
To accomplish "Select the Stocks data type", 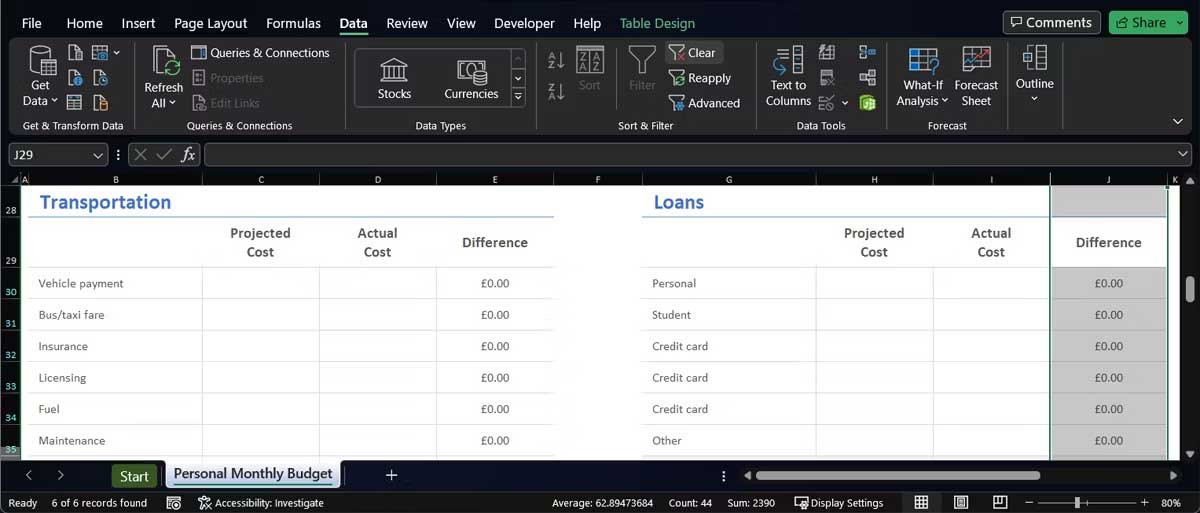I will click(394, 79).
